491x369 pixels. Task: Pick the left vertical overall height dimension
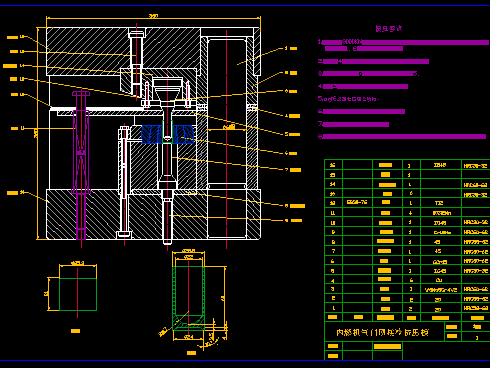click(38, 133)
